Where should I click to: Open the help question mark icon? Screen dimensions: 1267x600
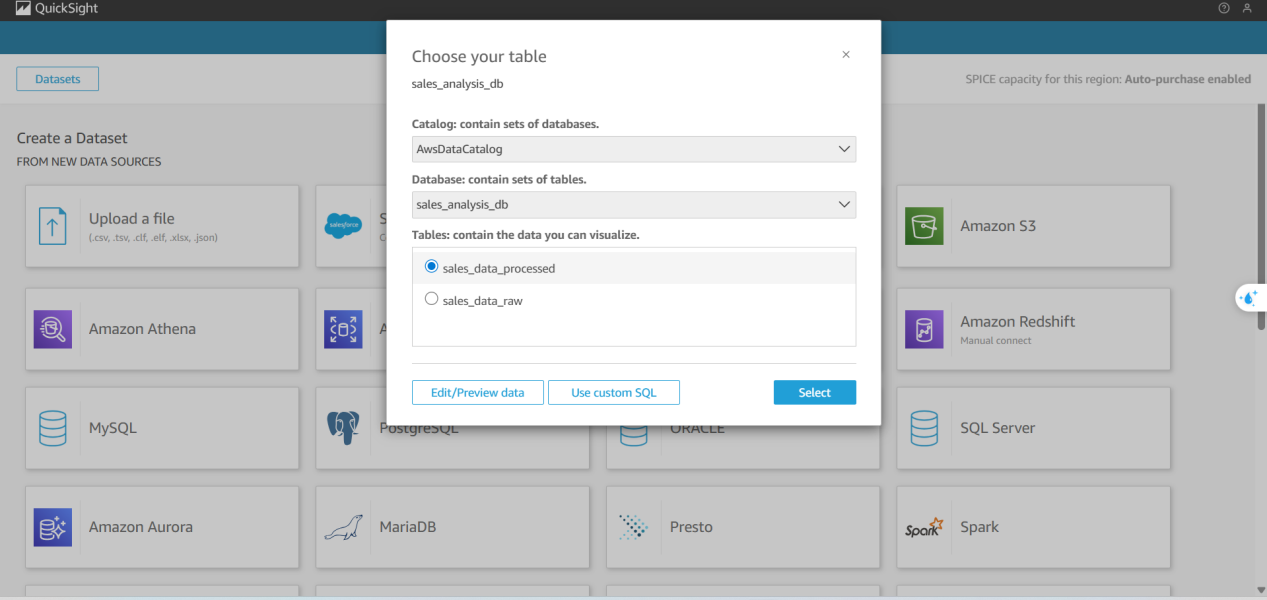[1224, 8]
